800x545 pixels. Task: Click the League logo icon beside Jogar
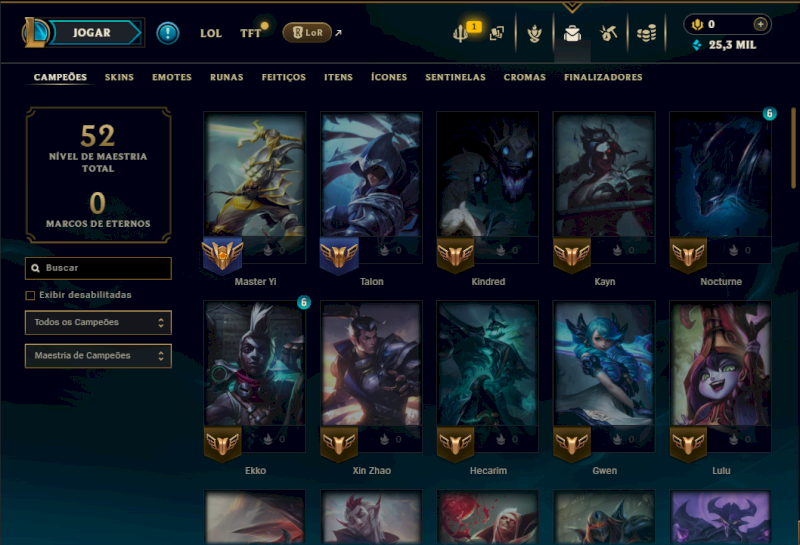pyautogui.click(x=34, y=33)
